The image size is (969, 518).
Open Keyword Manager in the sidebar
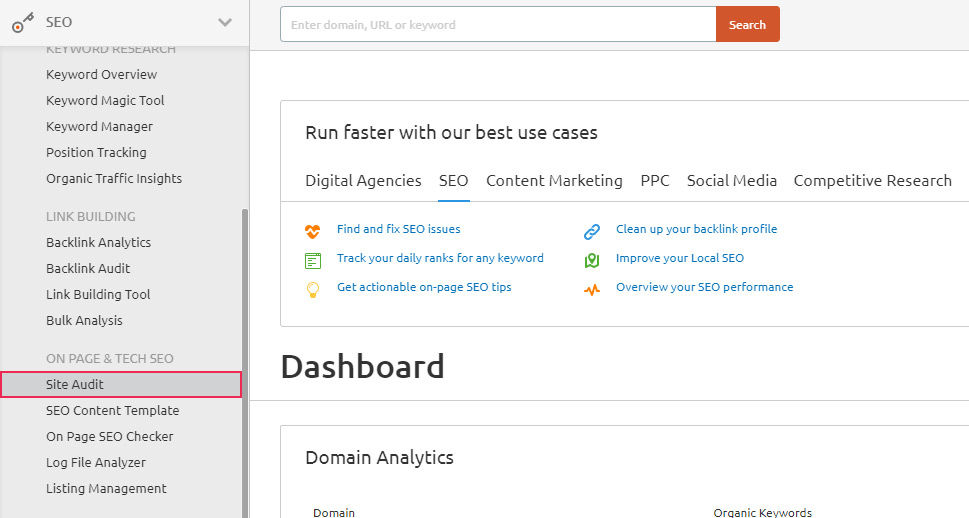point(99,127)
